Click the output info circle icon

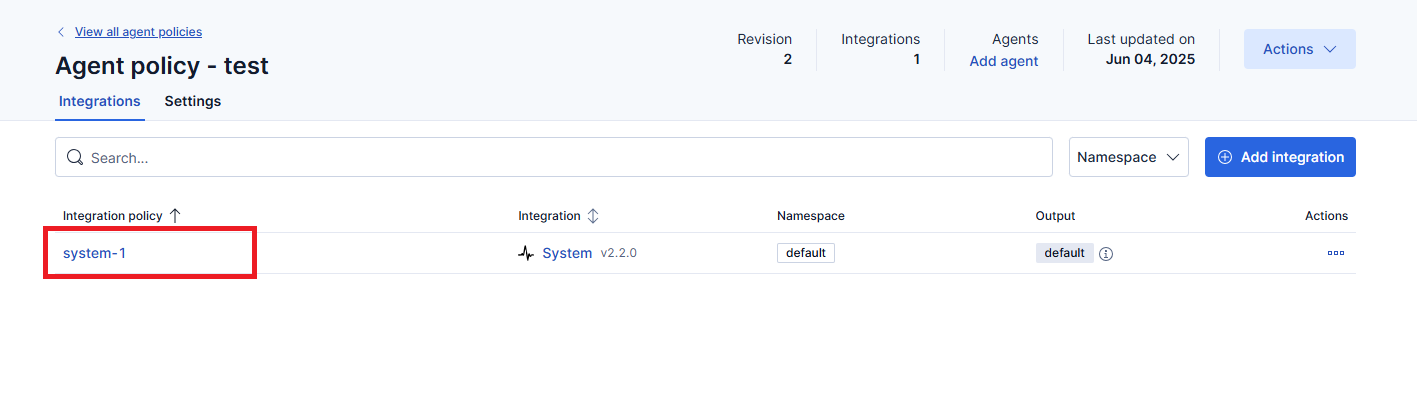pyautogui.click(x=1106, y=254)
